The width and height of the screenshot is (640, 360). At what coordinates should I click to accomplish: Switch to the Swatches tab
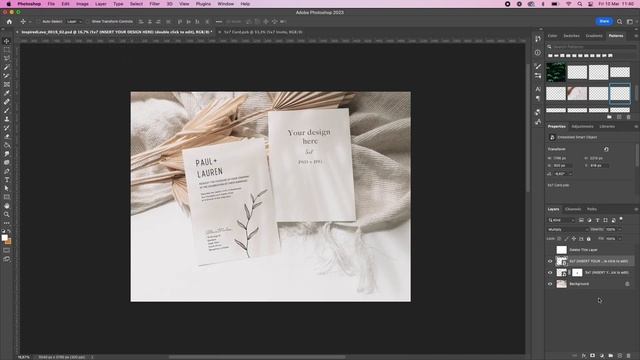[x=571, y=36]
